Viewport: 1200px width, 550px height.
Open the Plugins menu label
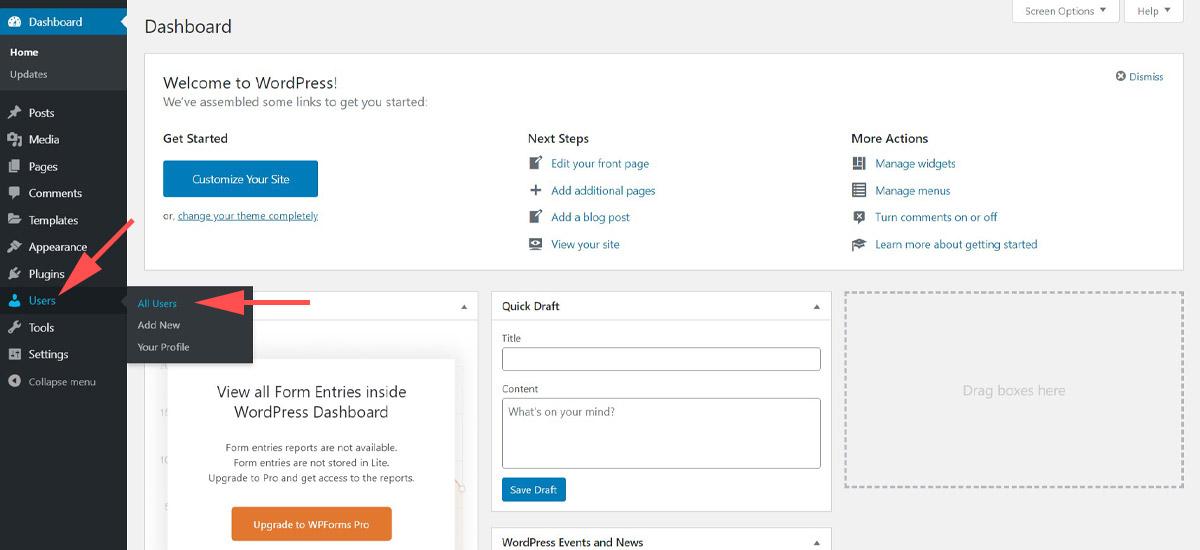click(47, 274)
